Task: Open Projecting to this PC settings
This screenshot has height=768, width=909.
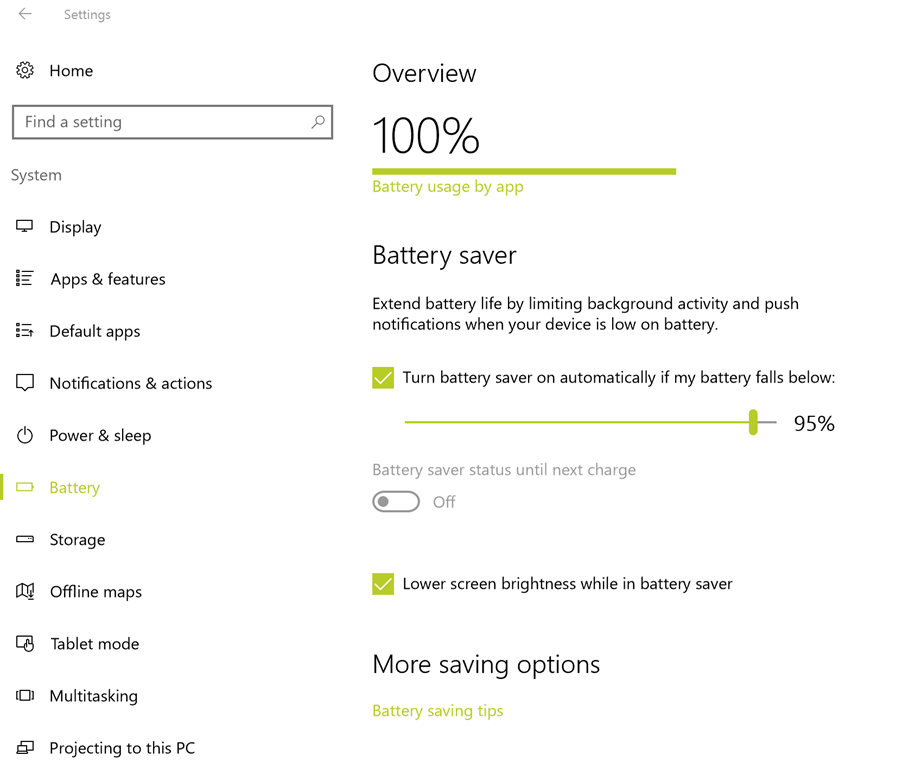Action: coord(122,747)
